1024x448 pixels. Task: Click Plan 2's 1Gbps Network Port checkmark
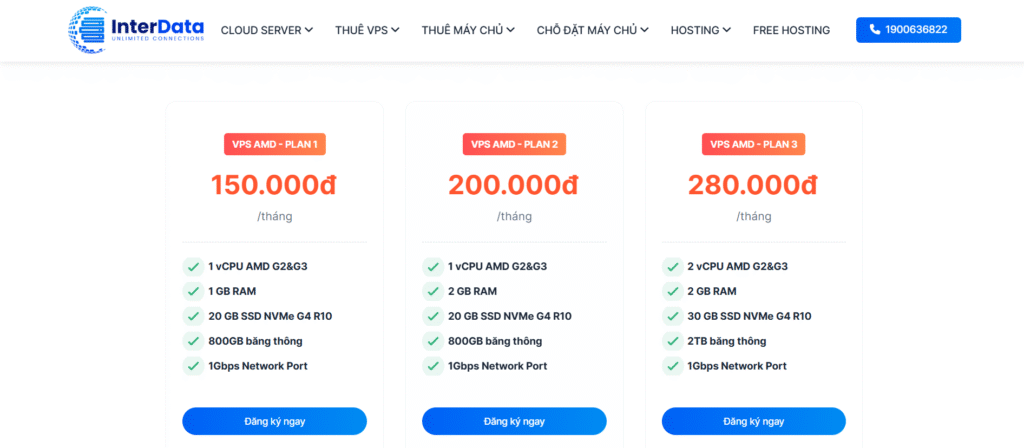pos(432,366)
